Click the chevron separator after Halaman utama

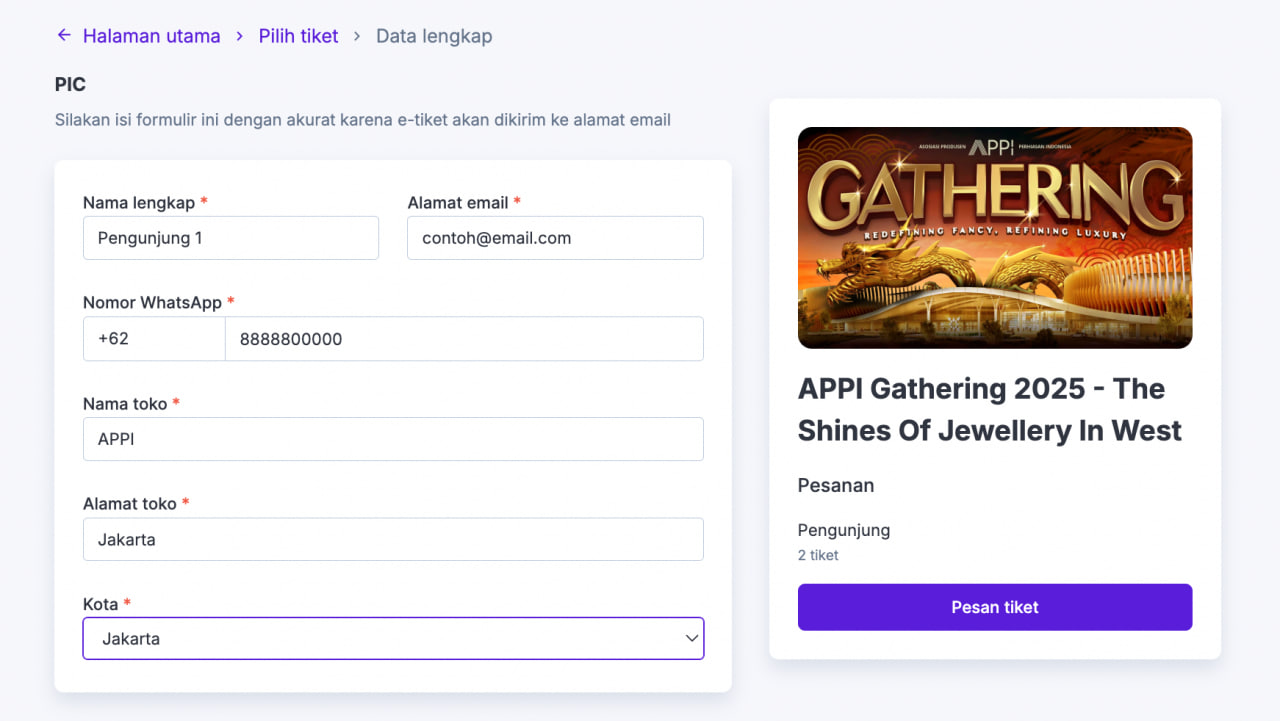[x=240, y=36]
